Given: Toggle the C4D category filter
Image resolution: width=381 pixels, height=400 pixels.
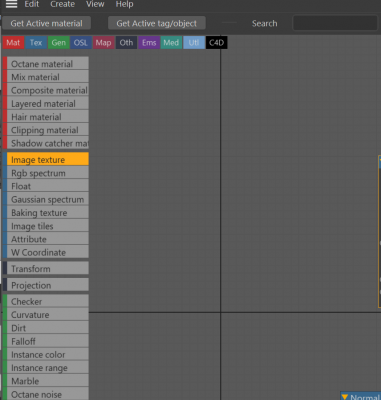Looking at the screenshot, I should coord(217,43).
